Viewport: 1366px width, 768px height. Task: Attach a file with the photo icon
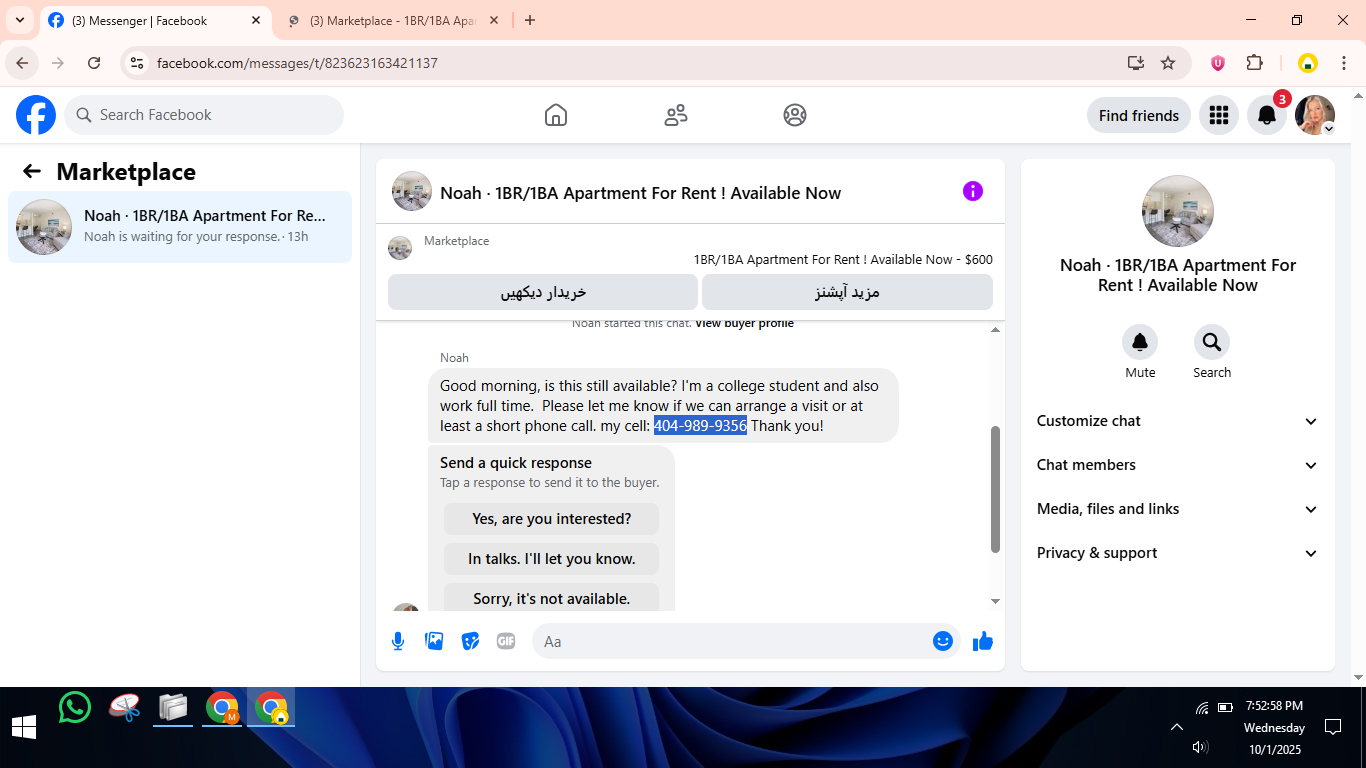(434, 641)
